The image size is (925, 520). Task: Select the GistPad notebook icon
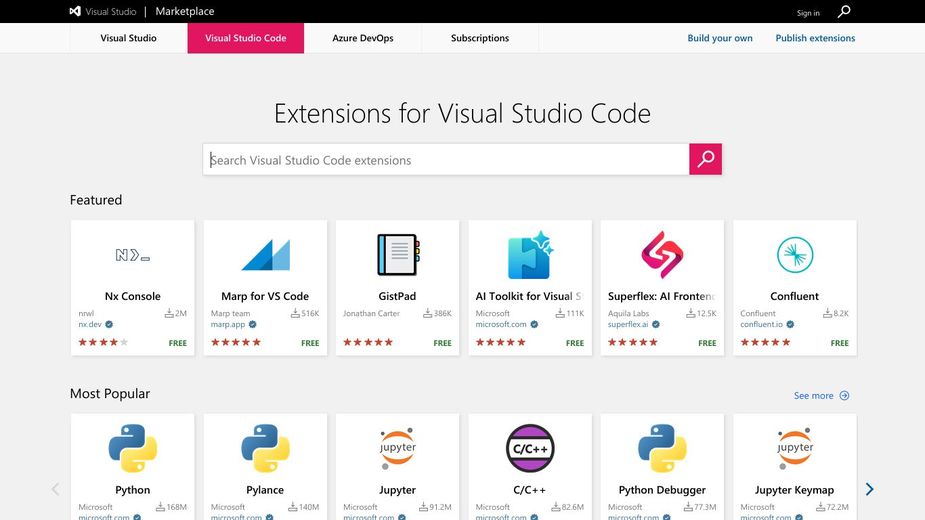[398, 255]
